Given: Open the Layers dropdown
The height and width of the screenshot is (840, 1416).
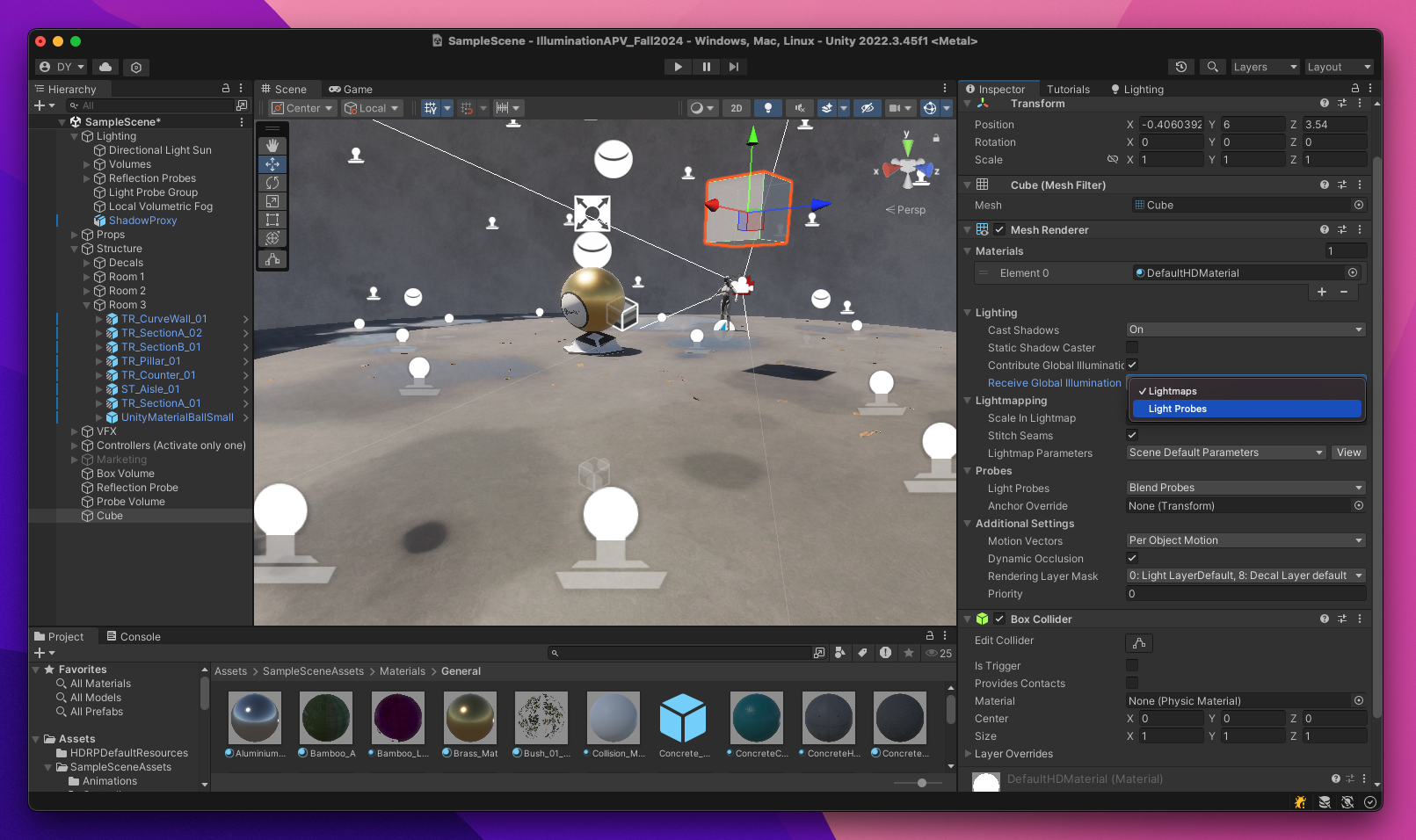Looking at the screenshot, I should click(x=1265, y=67).
